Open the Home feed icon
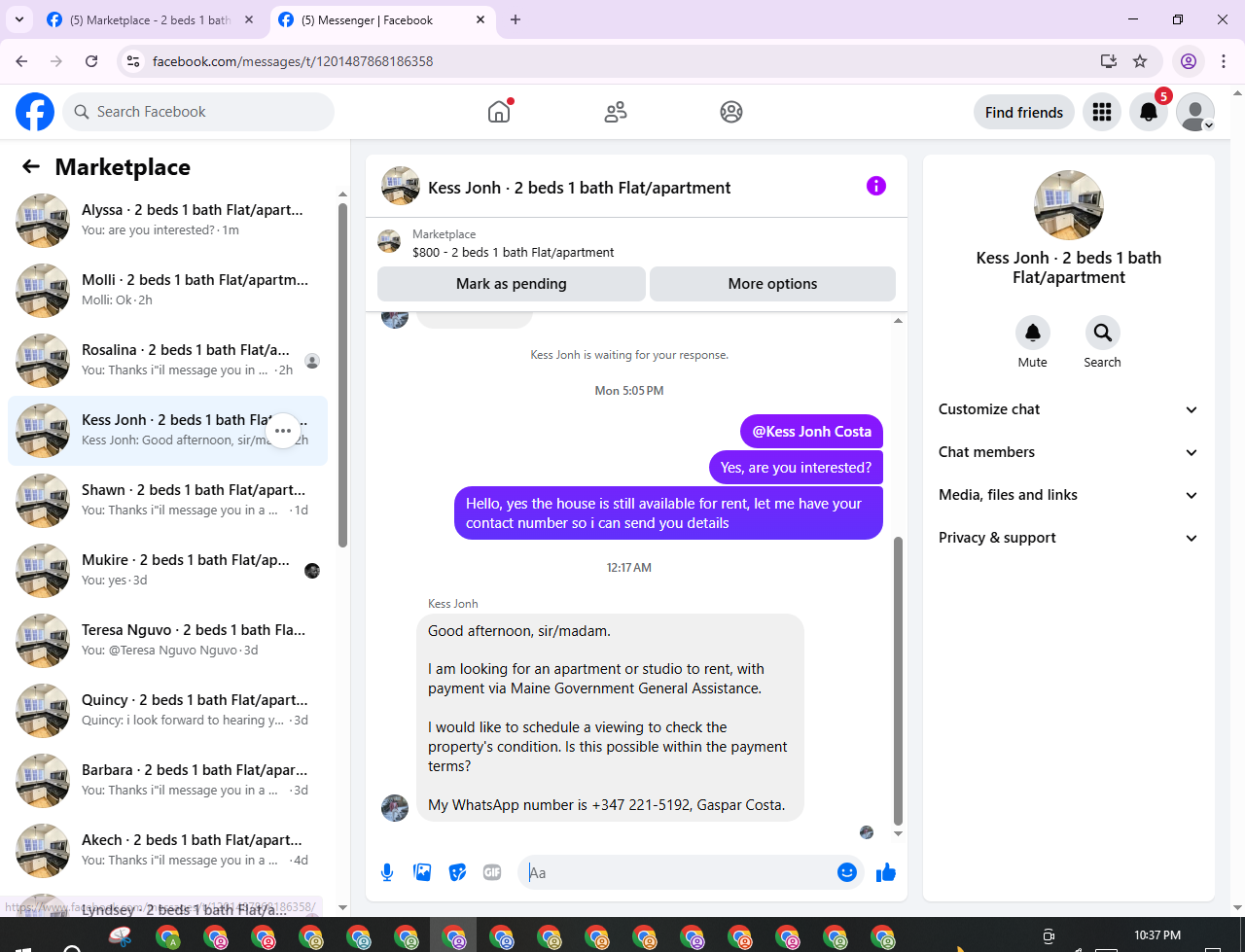This screenshot has height=952, width=1245. click(x=499, y=112)
